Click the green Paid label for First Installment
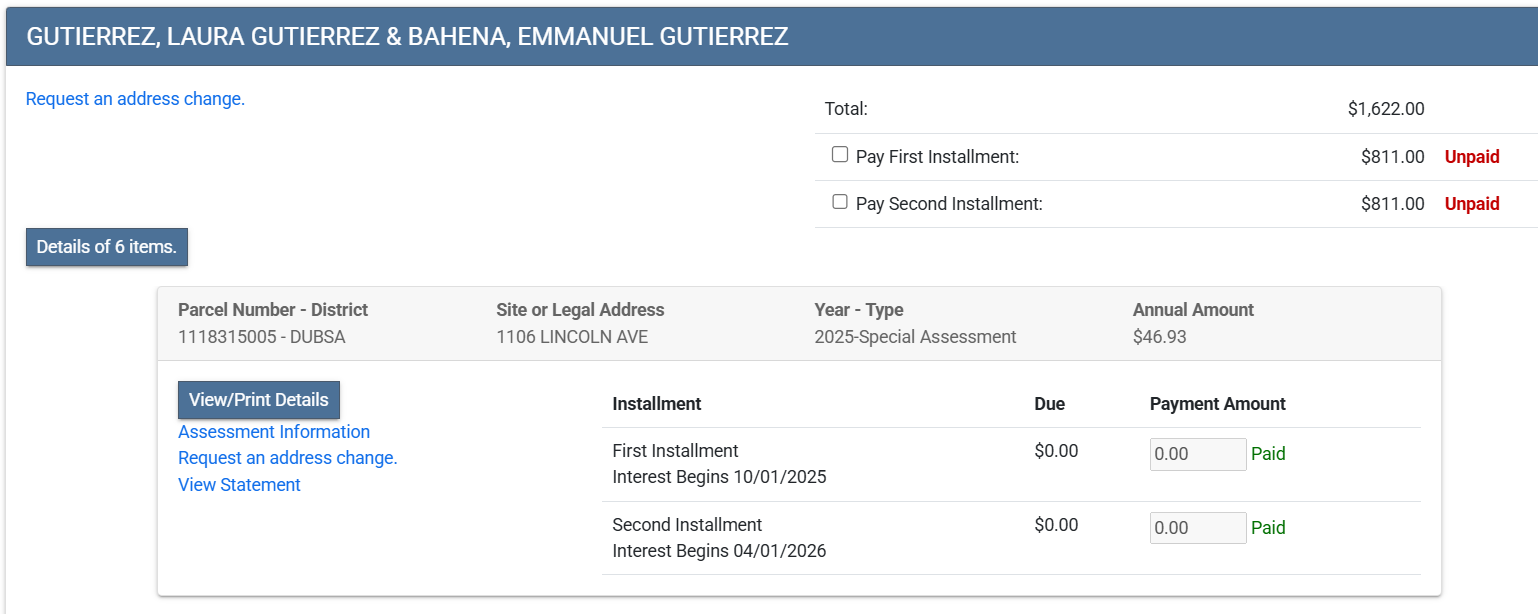The width and height of the screenshot is (1538, 614). 1268,454
